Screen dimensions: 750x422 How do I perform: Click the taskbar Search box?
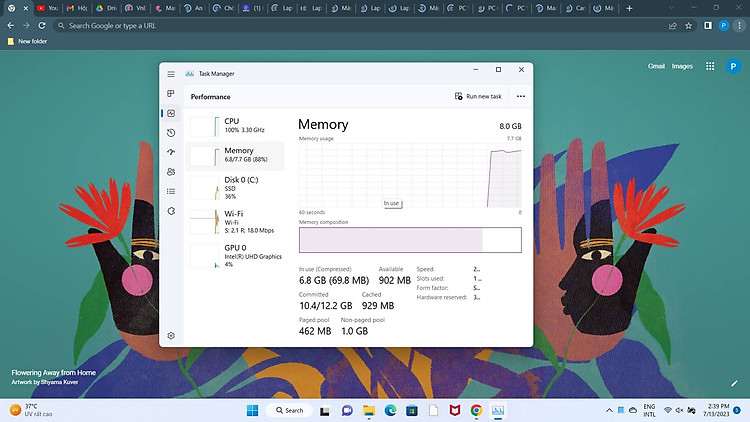click(290, 410)
